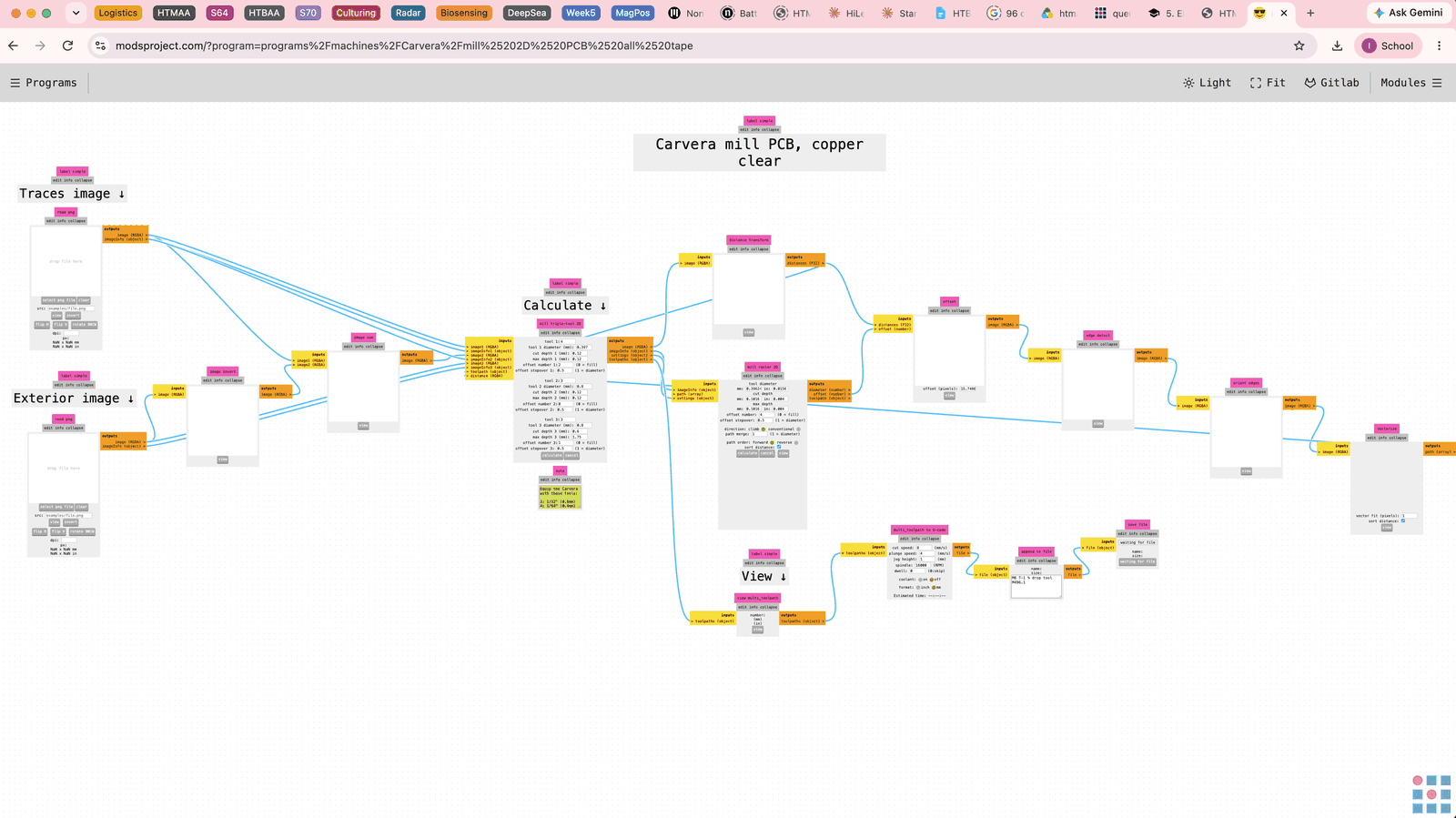Open the Programs hamburger menu
The width and height of the screenshot is (1456, 818).
pos(43,83)
